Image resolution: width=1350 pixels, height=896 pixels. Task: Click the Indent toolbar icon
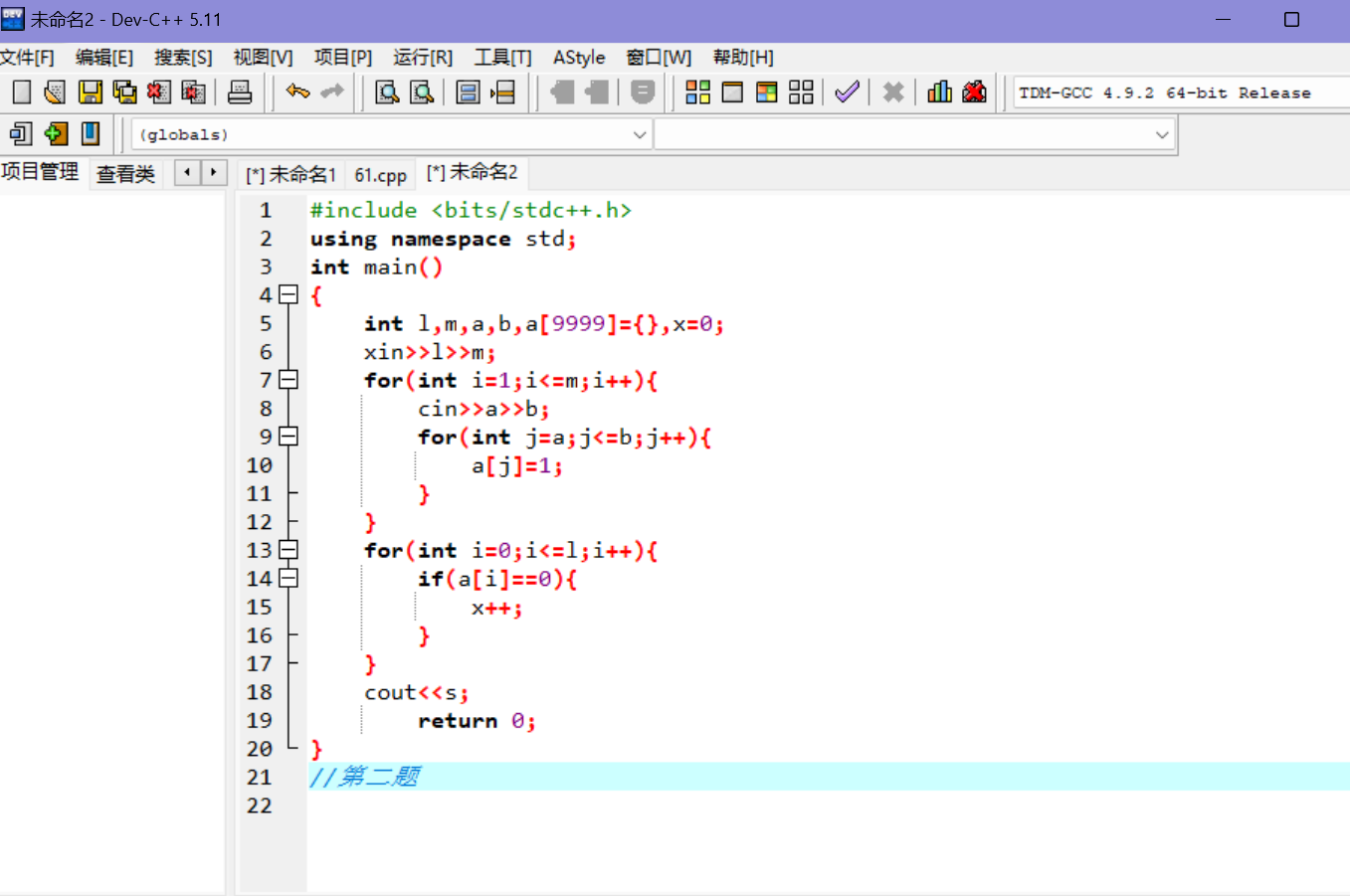562,92
